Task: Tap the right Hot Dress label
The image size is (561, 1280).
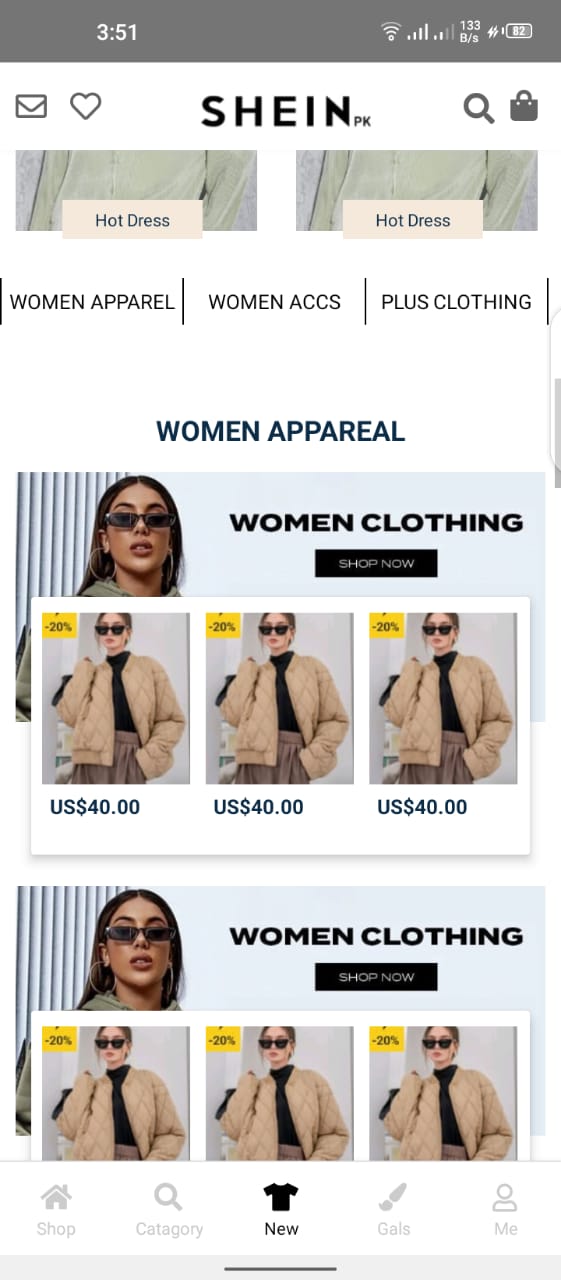Action: pyautogui.click(x=413, y=220)
